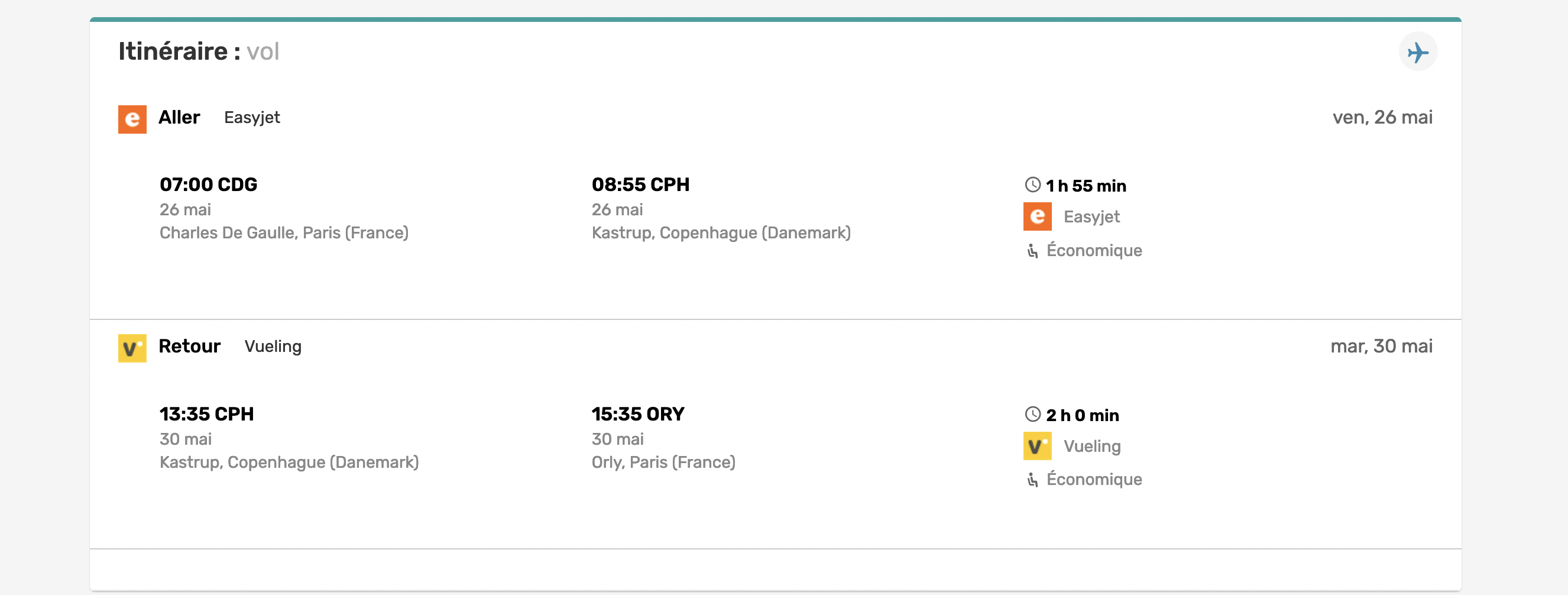Click the clock icon next to 2 h 0 min
Viewport: 1568px width, 595px height.
[x=1032, y=414]
